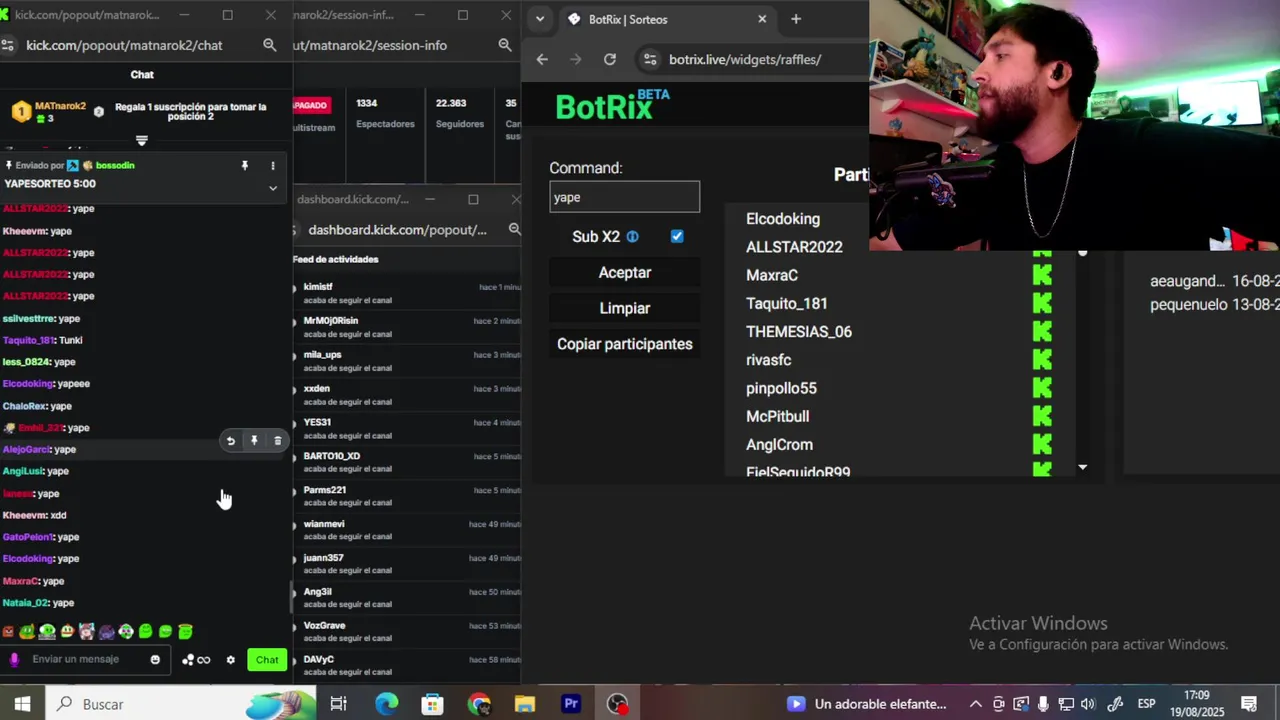Click the BotRix BETA logo

612,104
